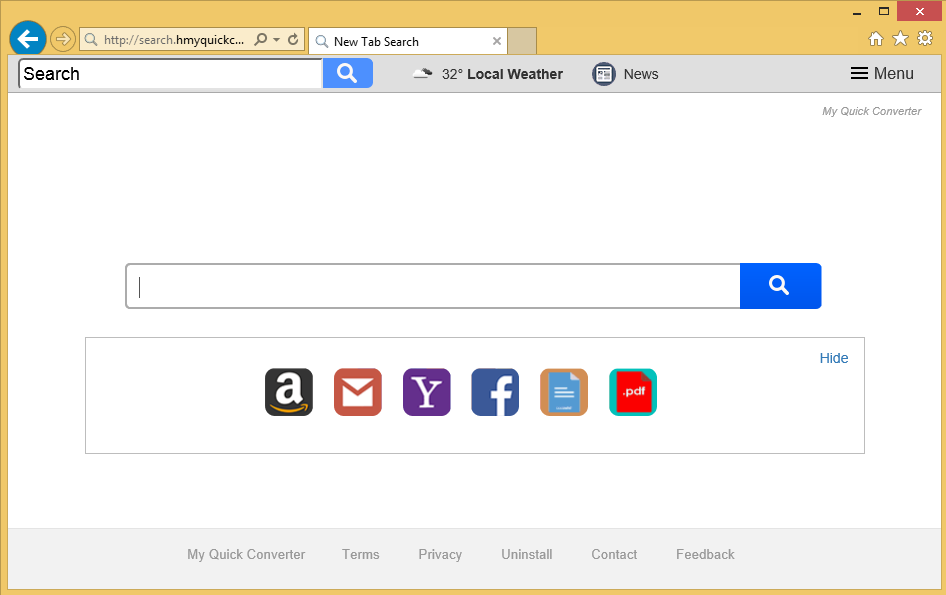
Task: Check the 32° Local Weather widget
Action: pyautogui.click(x=488, y=74)
